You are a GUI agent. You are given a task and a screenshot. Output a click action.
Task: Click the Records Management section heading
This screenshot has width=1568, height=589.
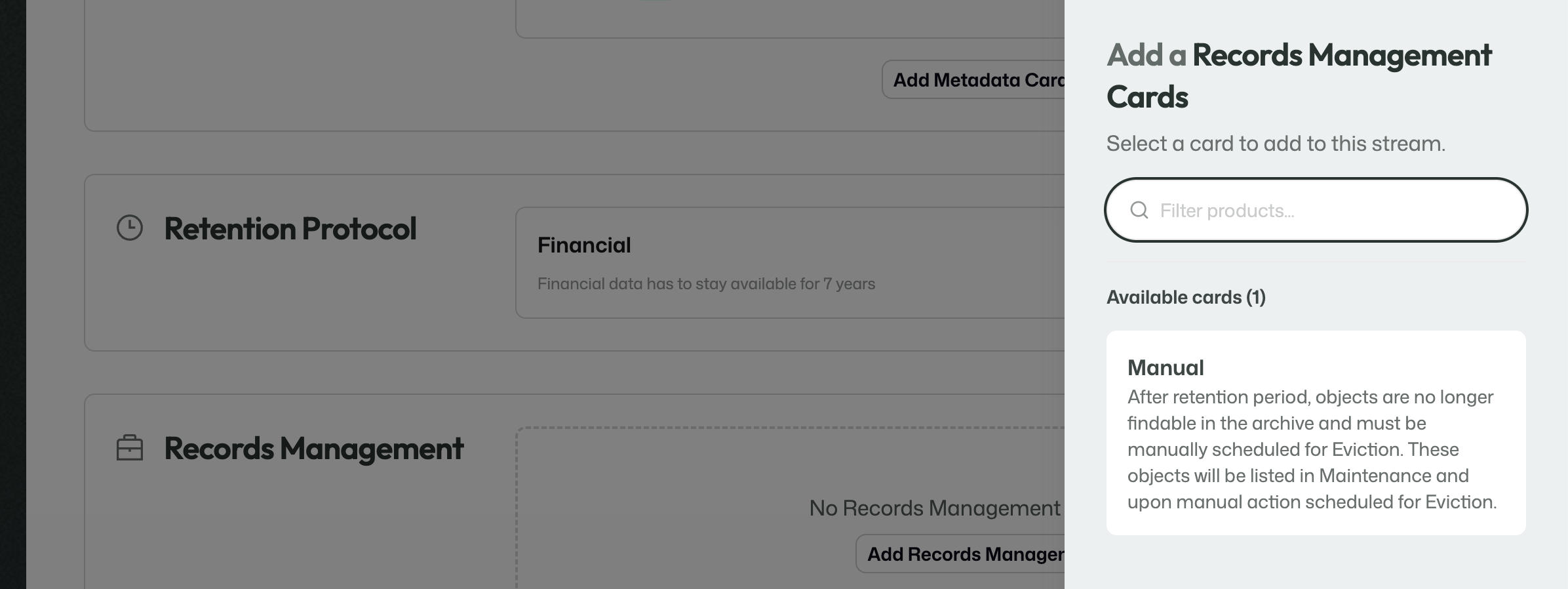coord(313,449)
